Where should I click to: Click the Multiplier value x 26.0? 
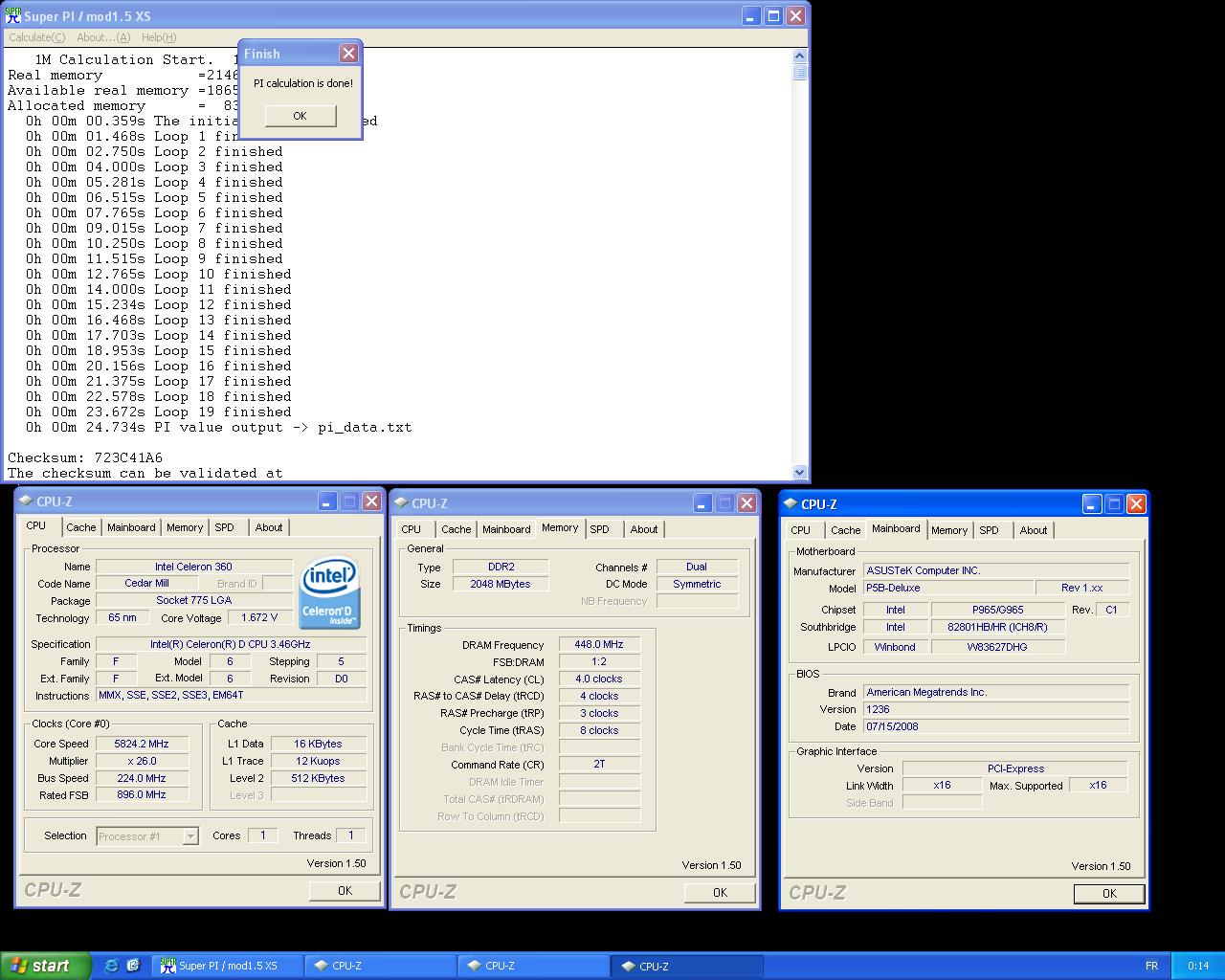142,761
